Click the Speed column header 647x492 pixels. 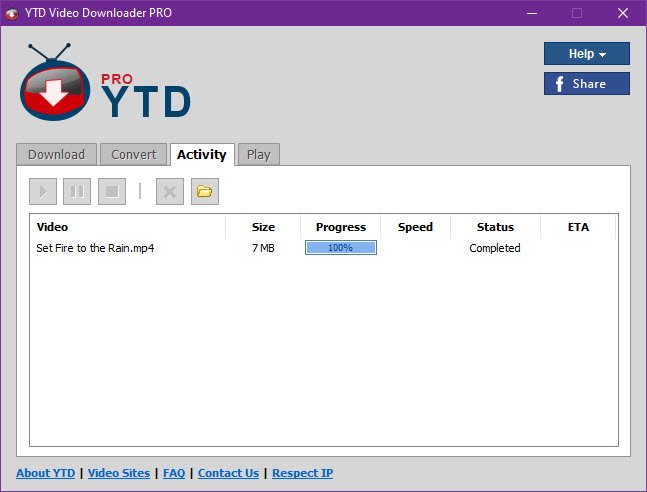pos(416,227)
